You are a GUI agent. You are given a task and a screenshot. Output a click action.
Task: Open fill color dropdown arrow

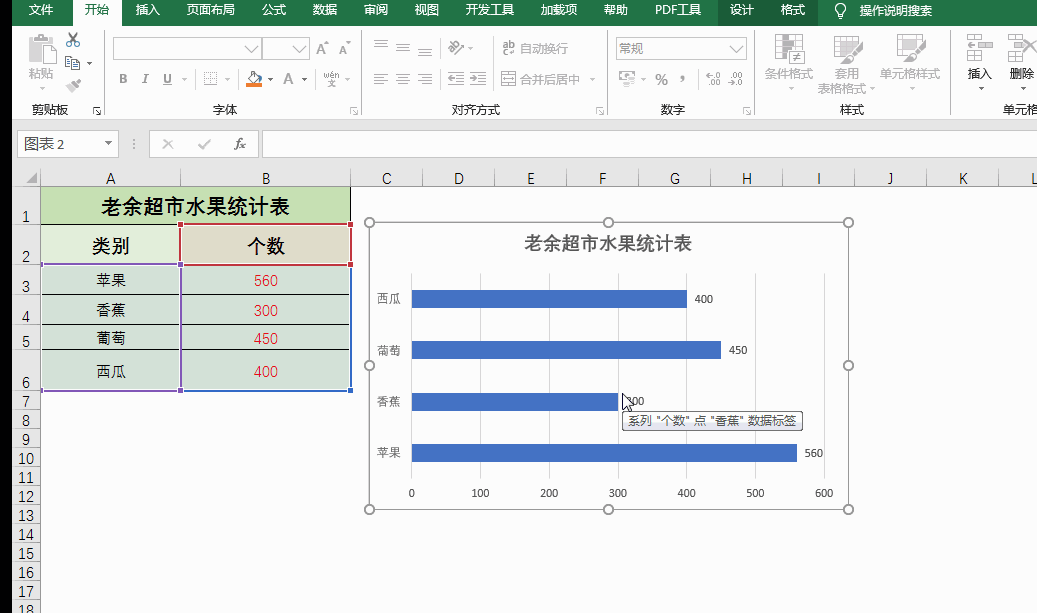click(270, 79)
